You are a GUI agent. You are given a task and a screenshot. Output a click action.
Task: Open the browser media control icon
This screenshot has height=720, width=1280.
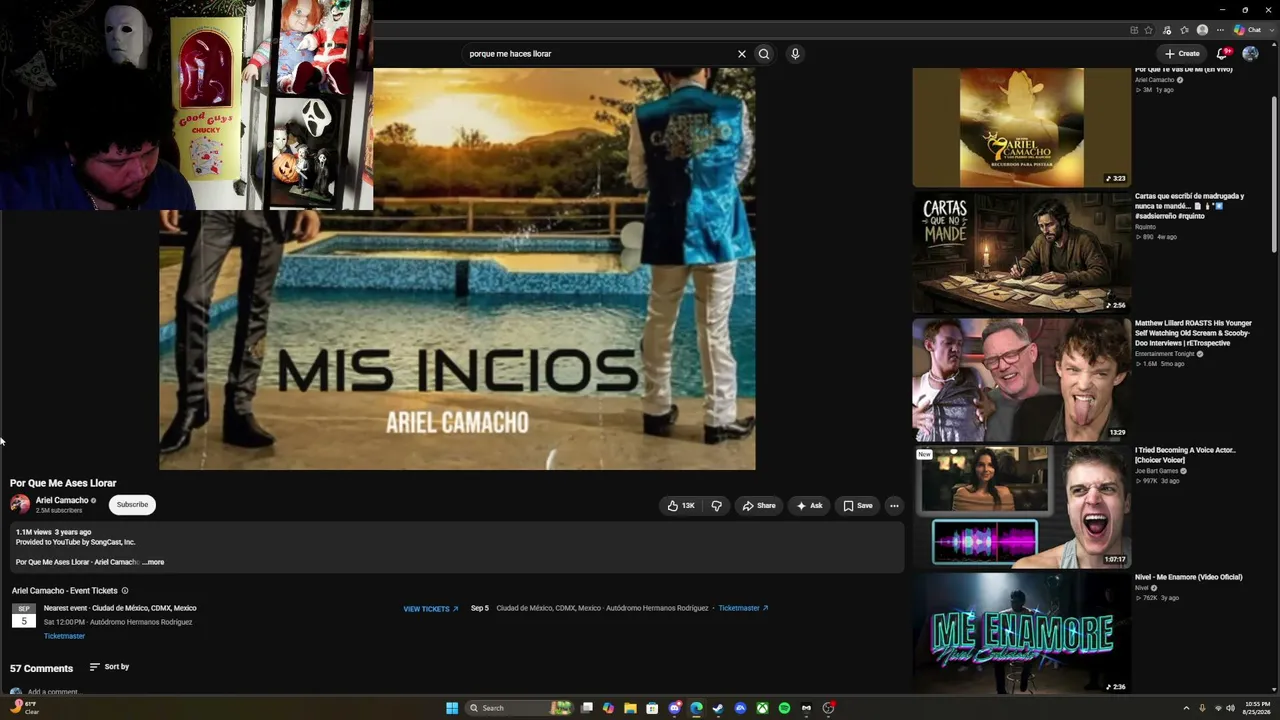(1167, 30)
